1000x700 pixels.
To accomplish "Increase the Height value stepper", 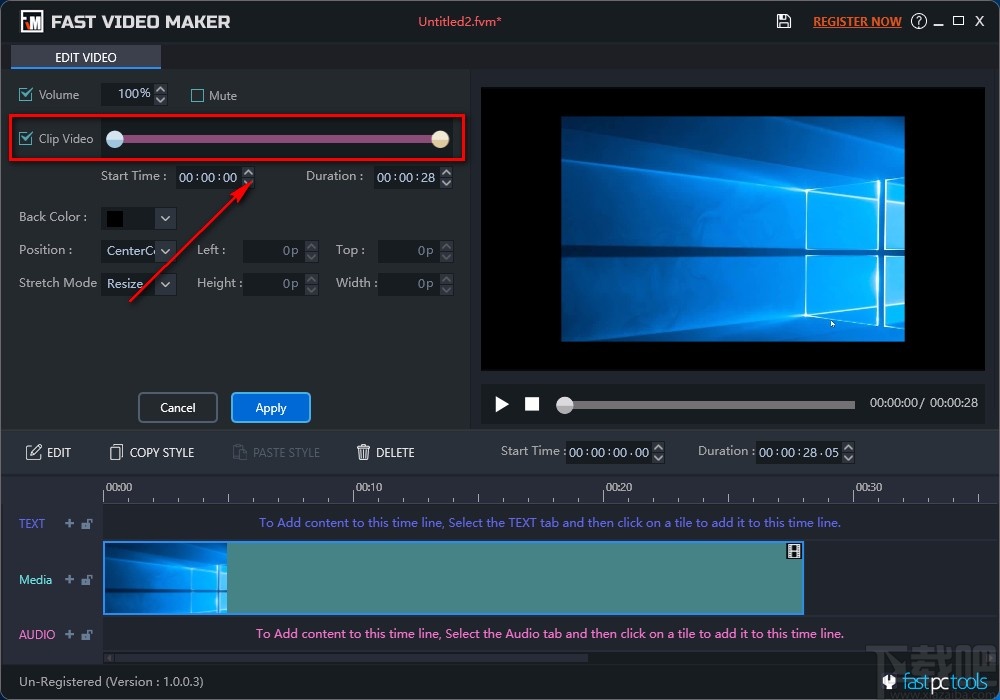I will (x=311, y=279).
